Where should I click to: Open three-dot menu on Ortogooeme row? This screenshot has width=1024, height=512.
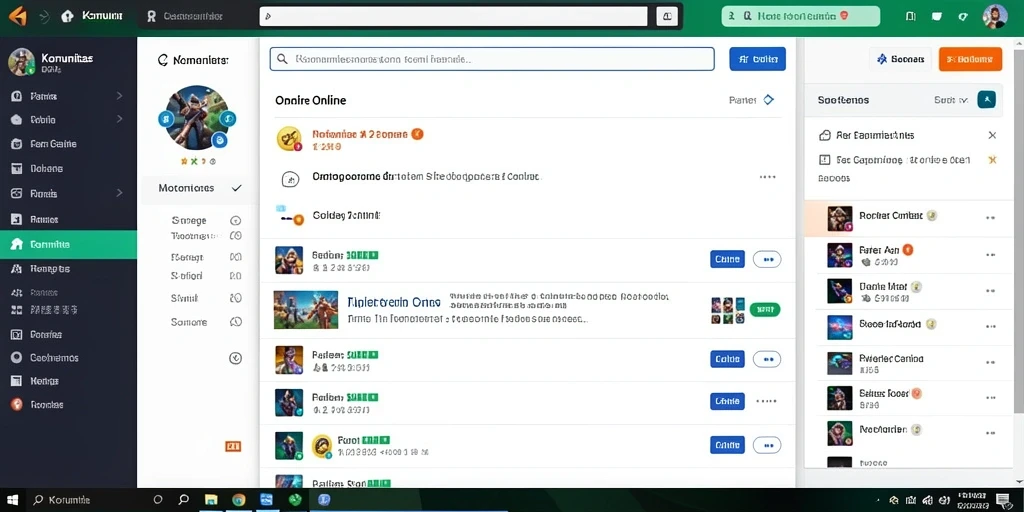point(767,177)
